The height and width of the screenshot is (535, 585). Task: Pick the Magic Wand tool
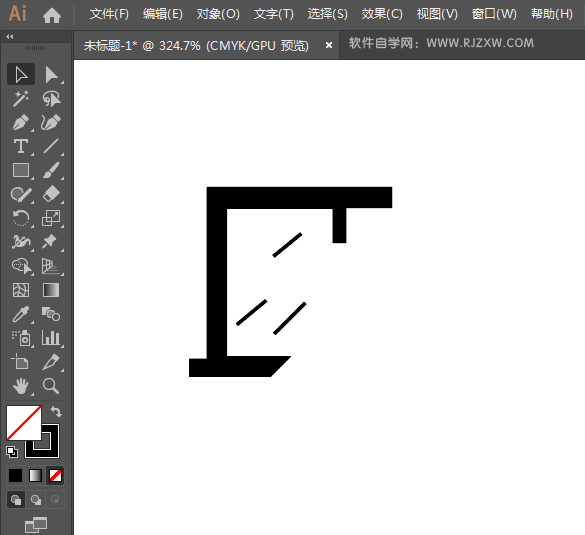(21, 98)
